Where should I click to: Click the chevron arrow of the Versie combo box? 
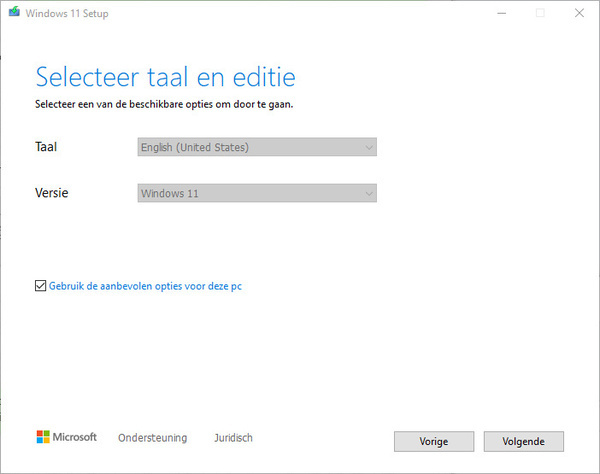[x=369, y=194]
